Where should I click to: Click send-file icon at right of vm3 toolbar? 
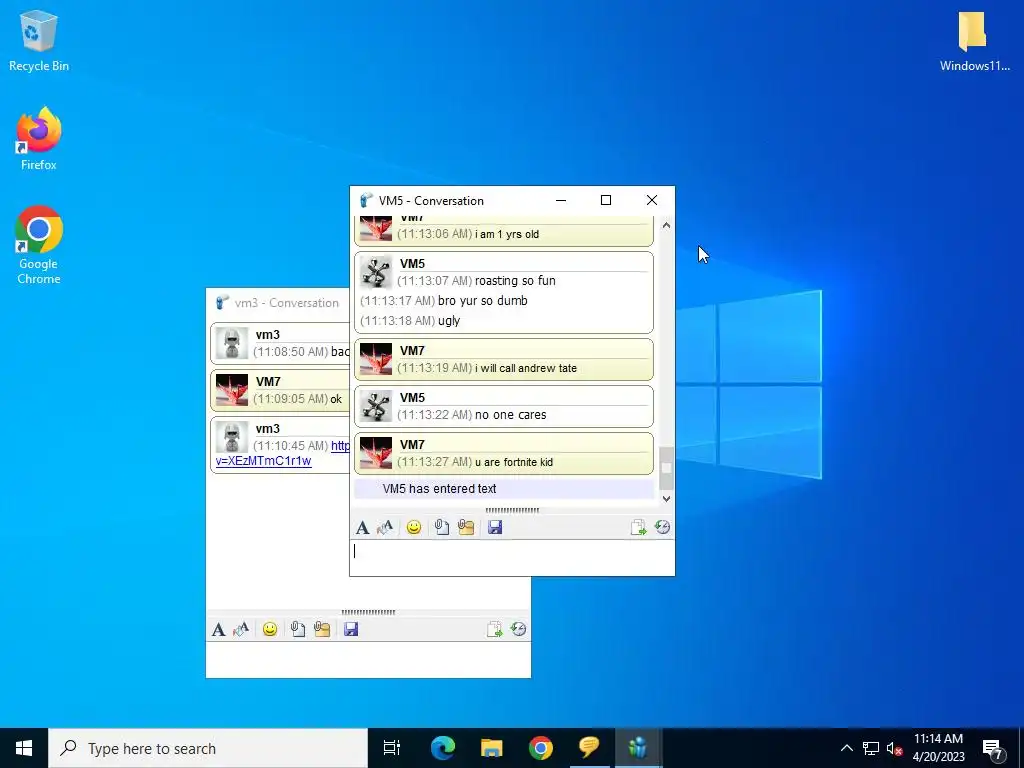point(494,630)
